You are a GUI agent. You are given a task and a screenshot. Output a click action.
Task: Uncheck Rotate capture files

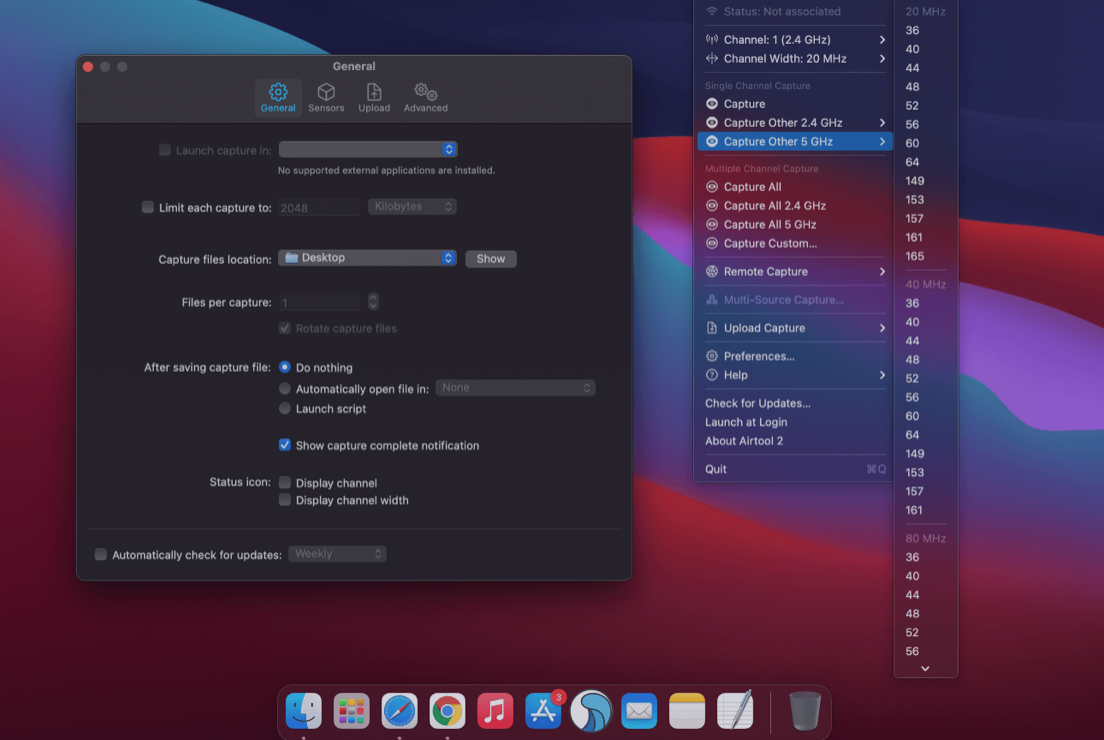tap(285, 328)
